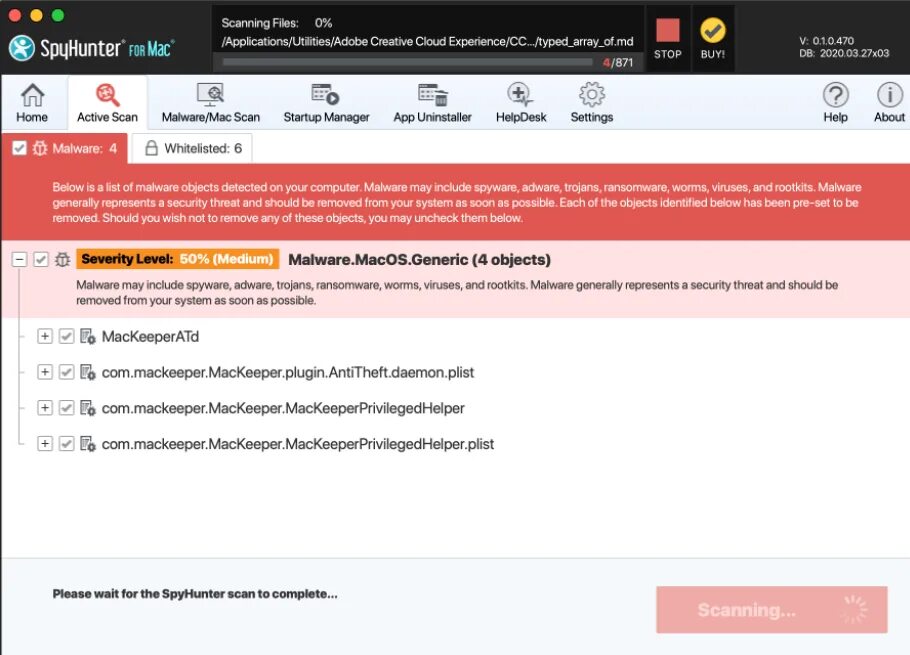Viewport: 910px width, 655px height.
Task: Open the Malware/Mac Scan section
Action: click(x=211, y=103)
